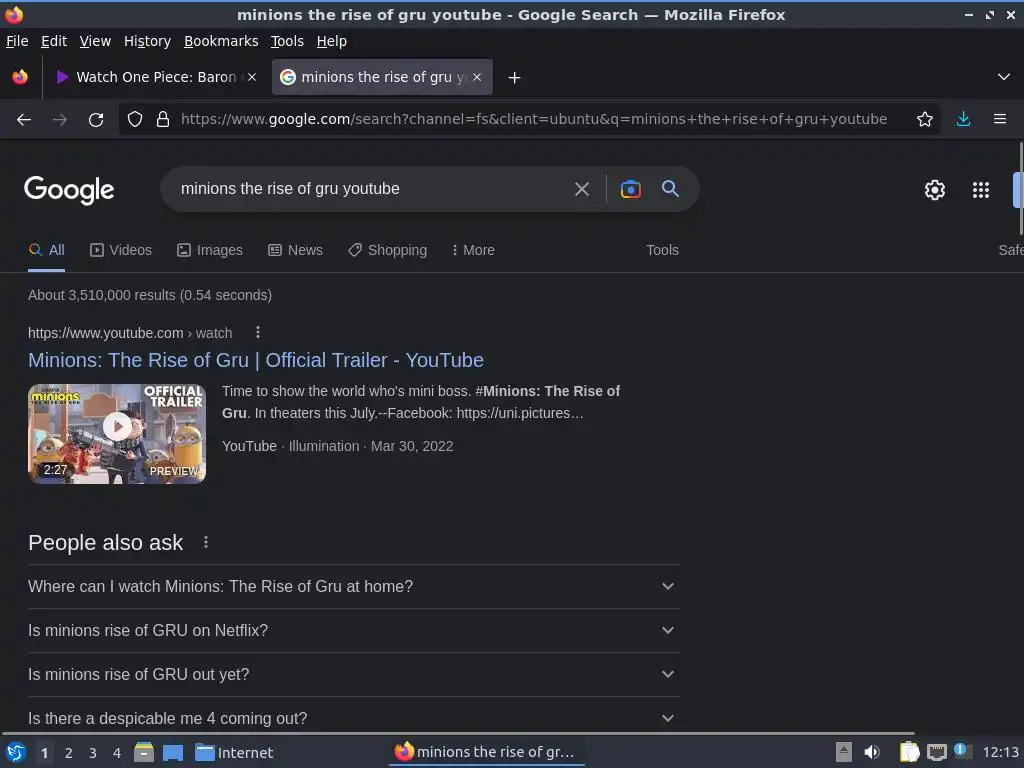
Task: Open the taskbar start menu
Action: (16, 752)
